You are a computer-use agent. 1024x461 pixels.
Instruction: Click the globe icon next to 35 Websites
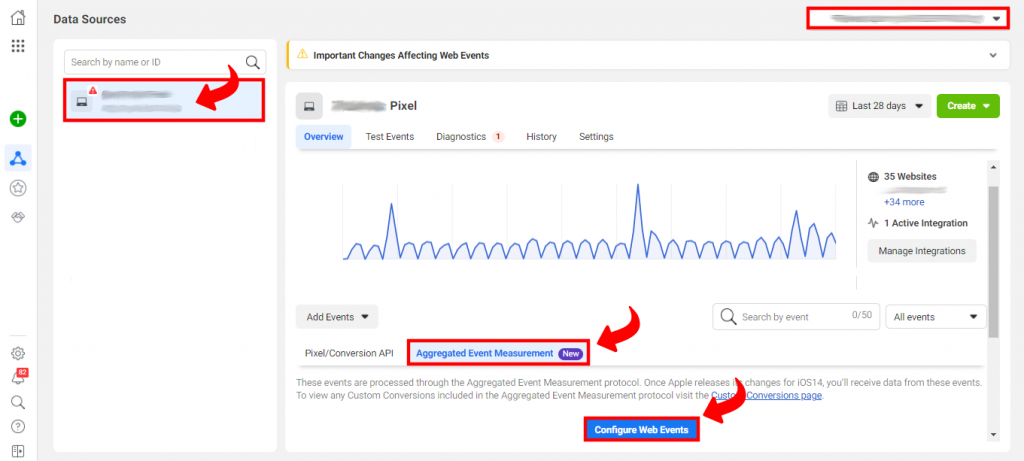point(873,176)
